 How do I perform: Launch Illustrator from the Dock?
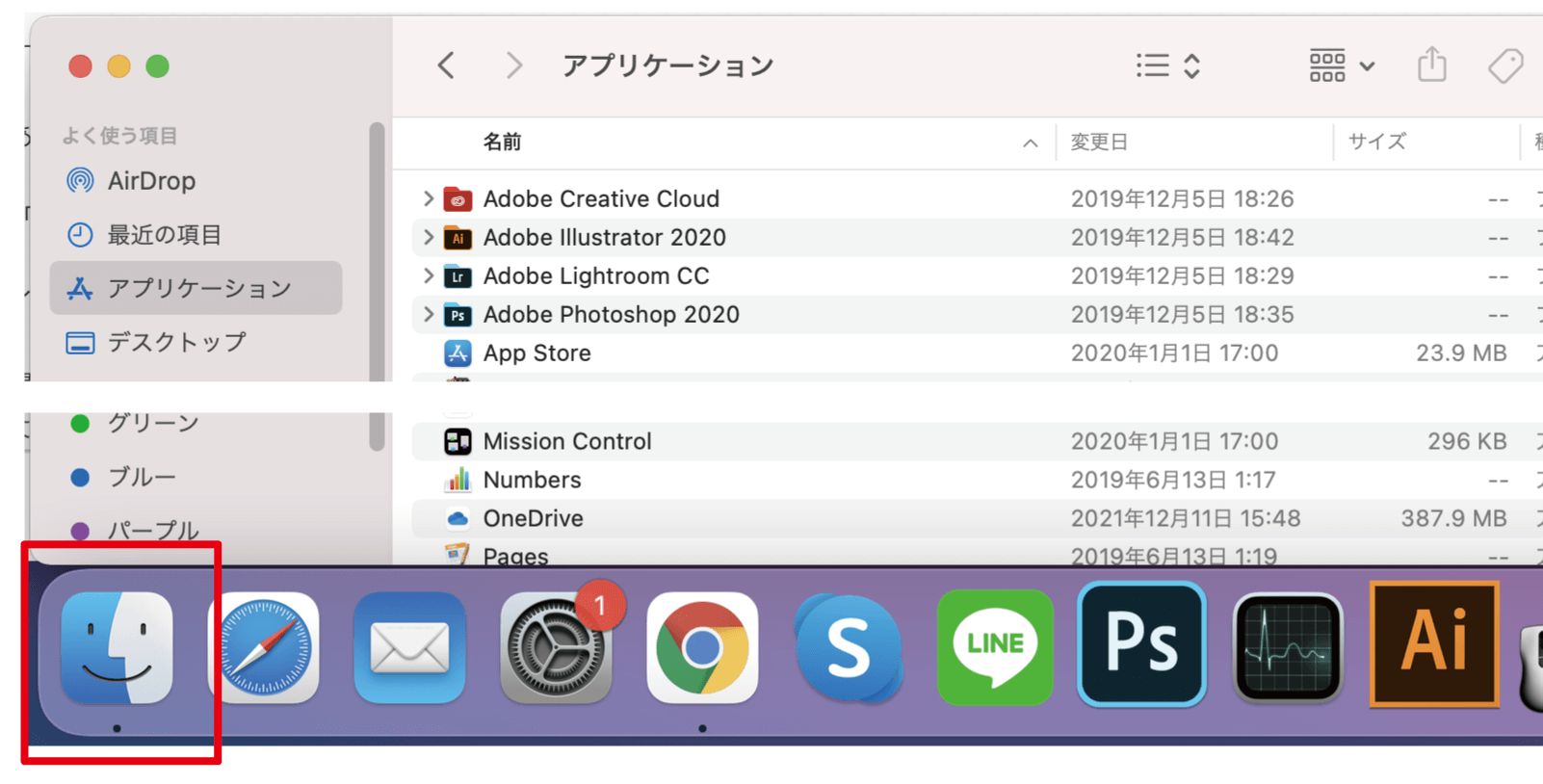pos(1434,643)
